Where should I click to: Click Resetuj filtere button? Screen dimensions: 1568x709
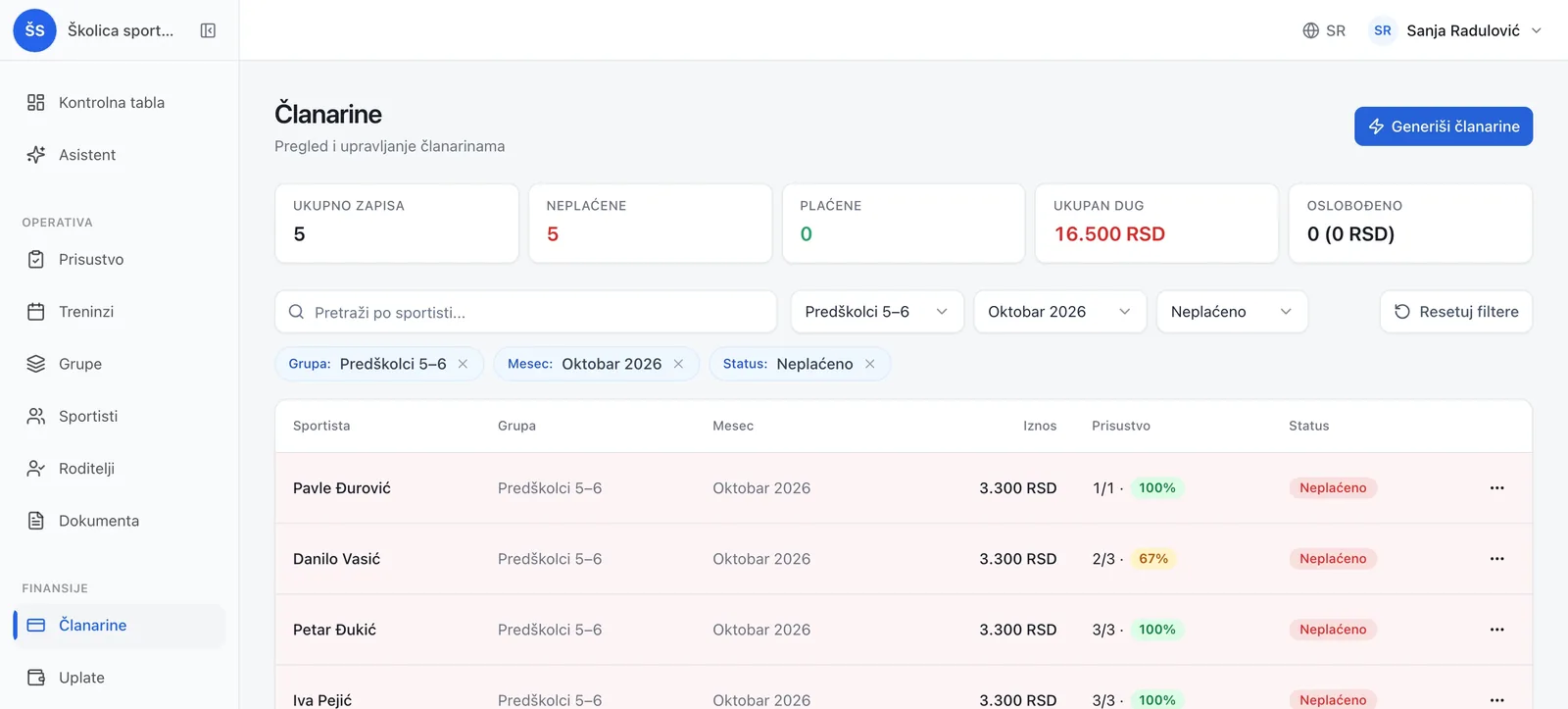click(1456, 312)
